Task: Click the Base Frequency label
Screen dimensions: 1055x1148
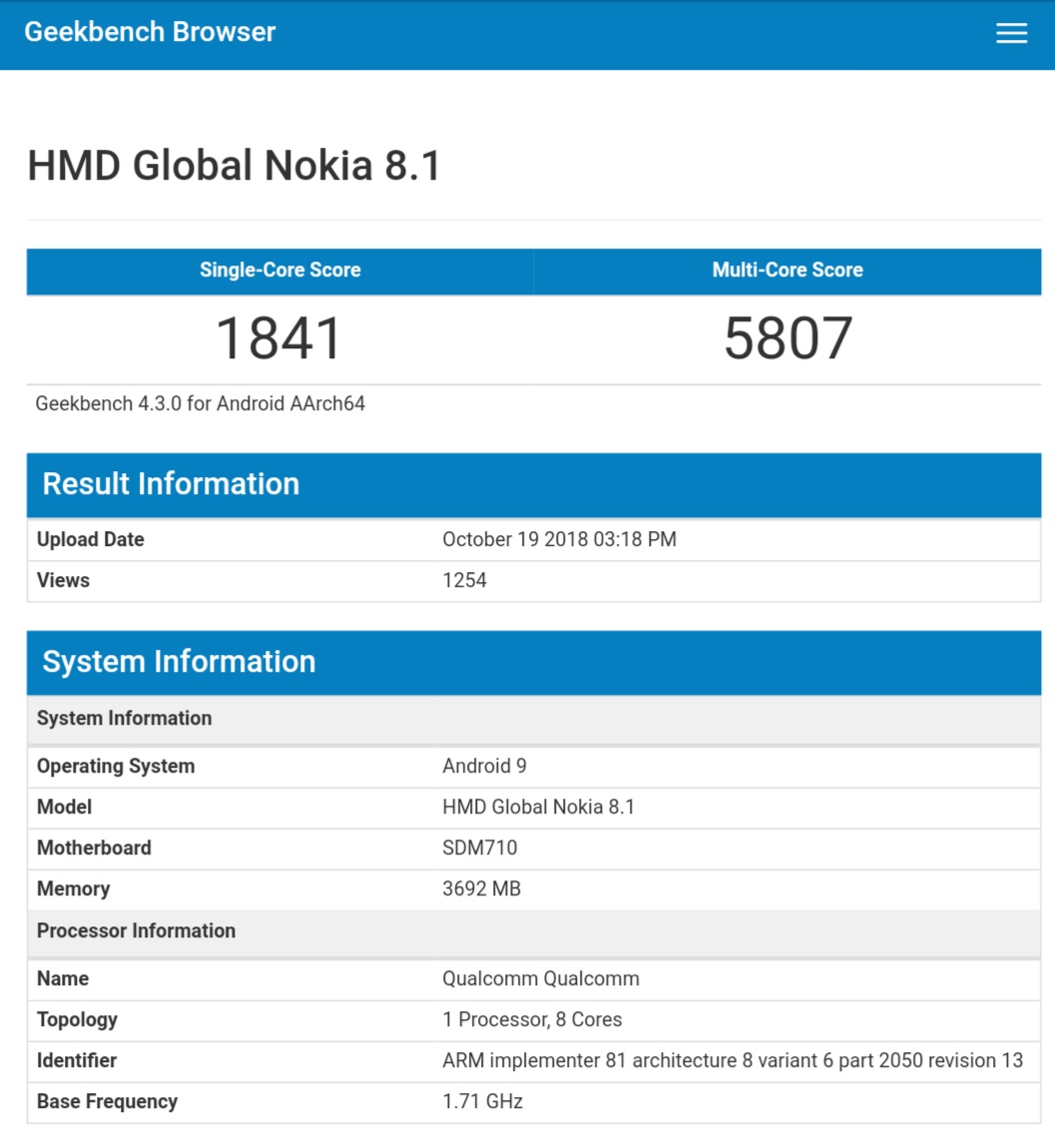Action: (107, 1103)
